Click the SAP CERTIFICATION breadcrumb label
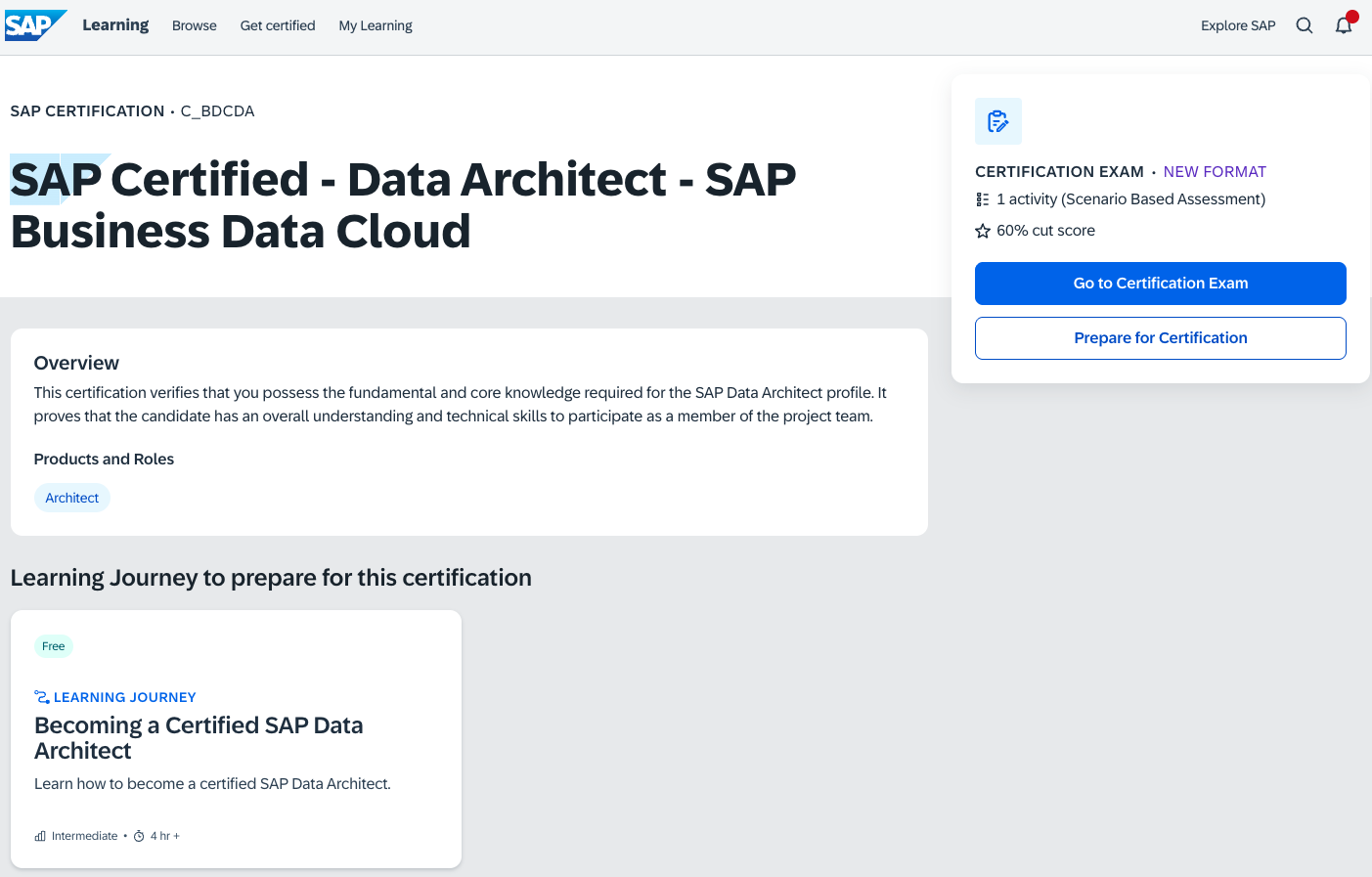The image size is (1372, 877). click(x=87, y=111)
